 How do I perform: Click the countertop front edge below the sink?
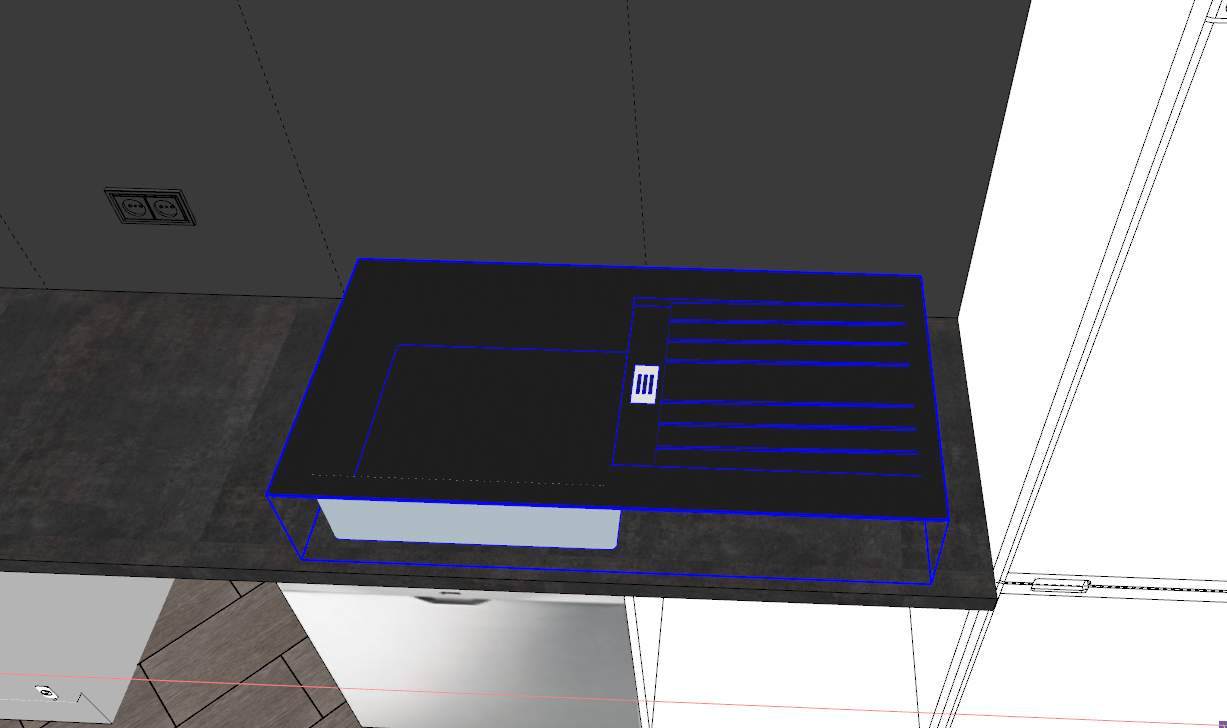coord(600,587)
